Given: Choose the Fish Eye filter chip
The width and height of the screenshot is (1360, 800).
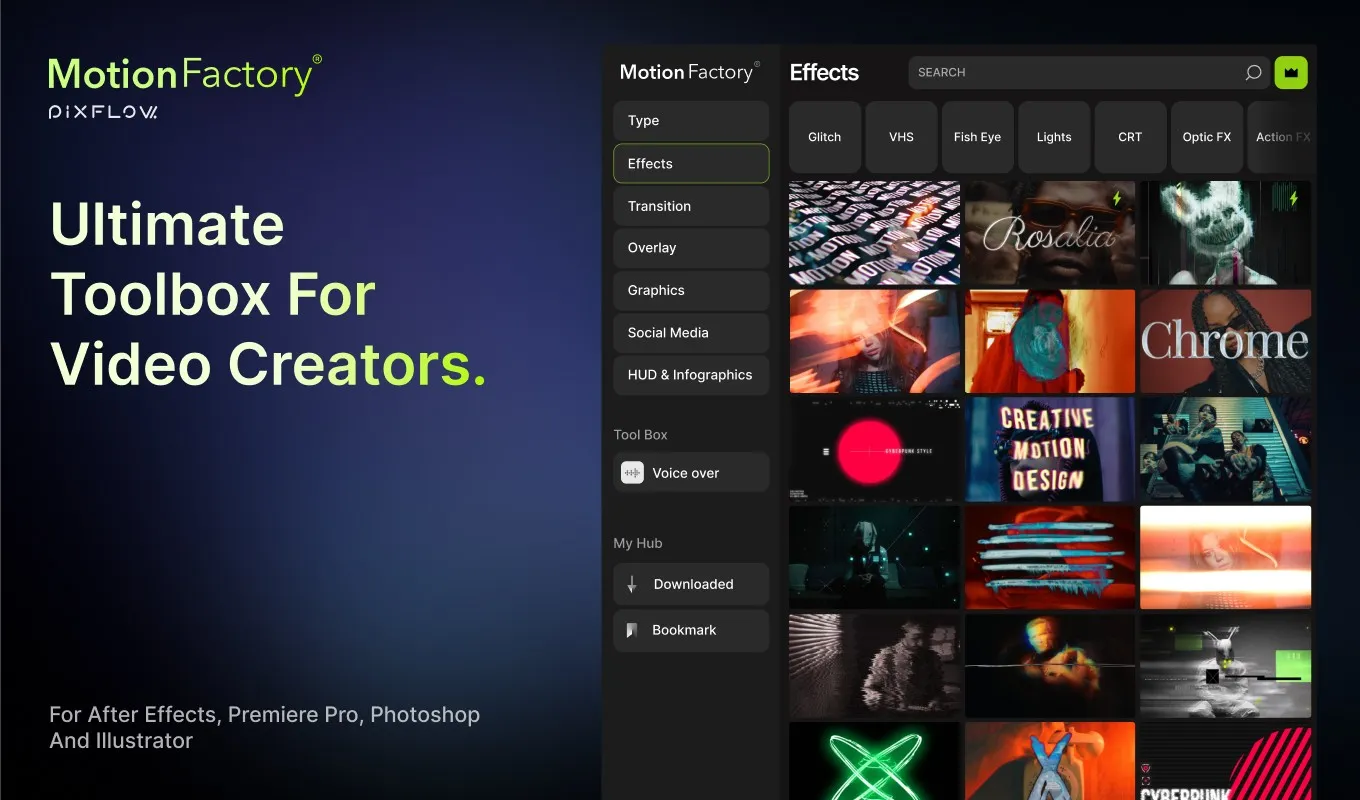Looking at the screenshot, I should pos(978,137).
